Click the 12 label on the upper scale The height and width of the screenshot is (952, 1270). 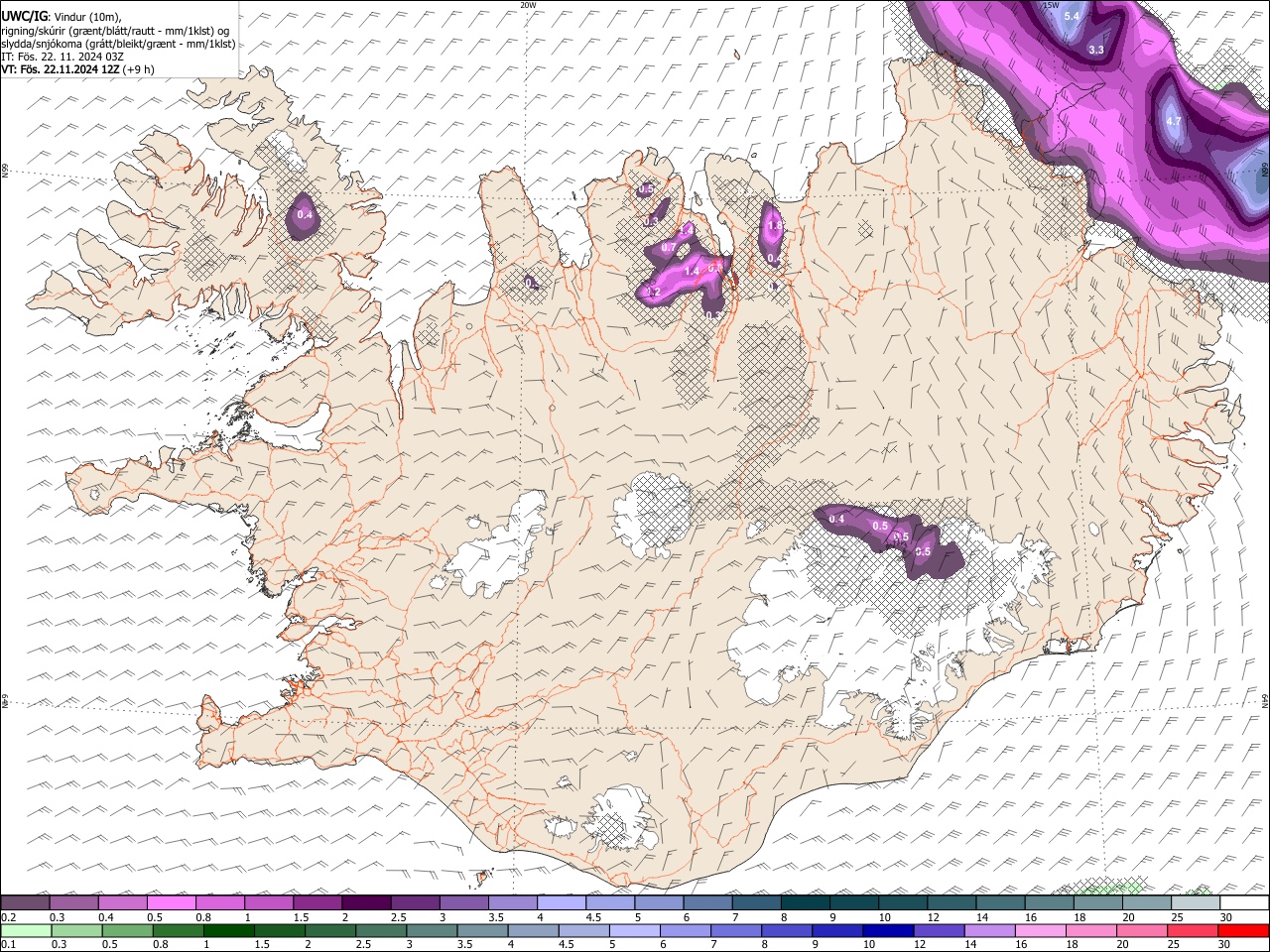(x=935, y=917)
